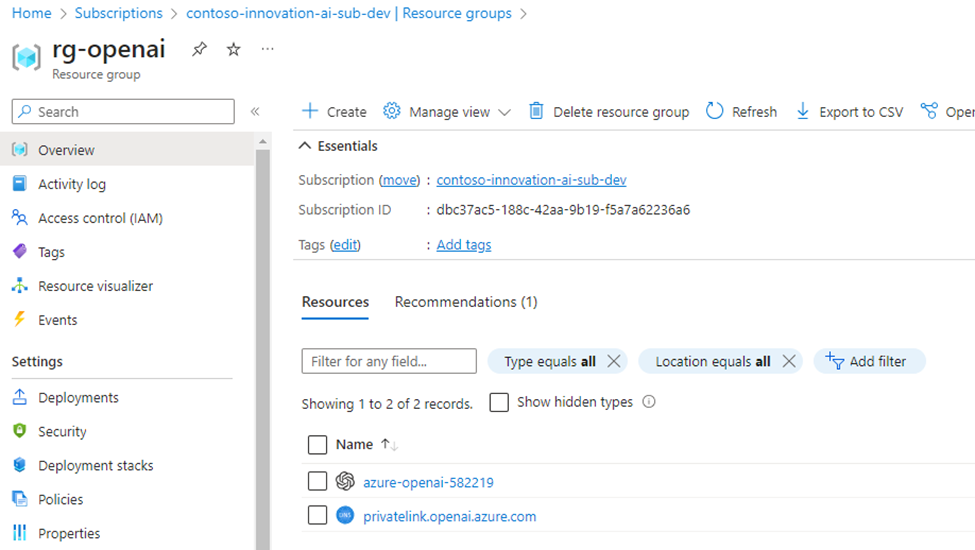Open privatelink.openai.azure.com DNS zone
975x550 pixels.
coord(450,516)
